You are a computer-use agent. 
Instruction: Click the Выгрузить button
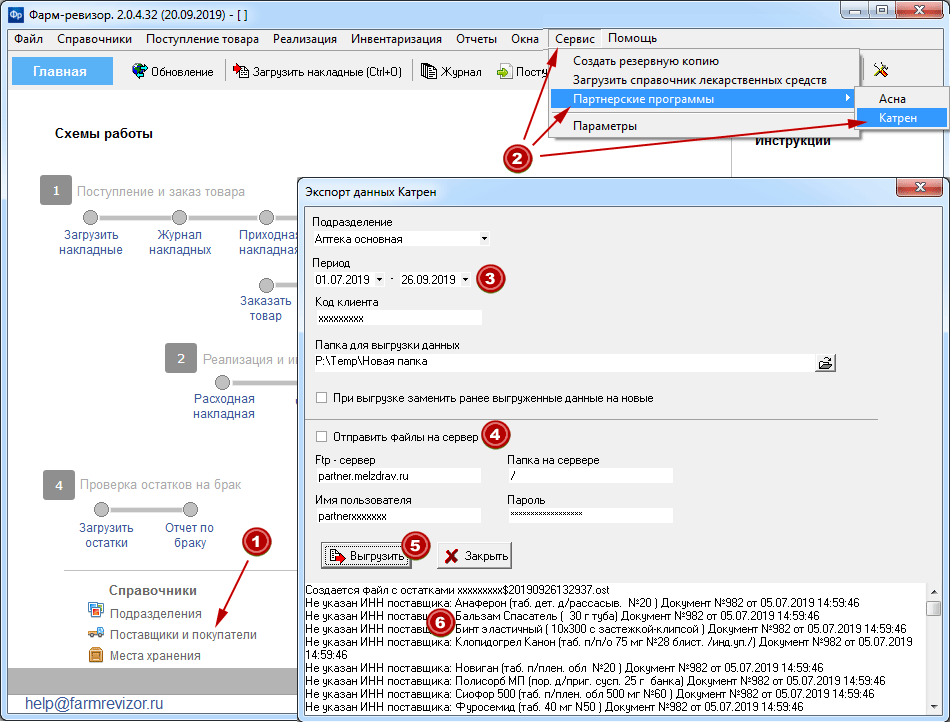(366, 555)
